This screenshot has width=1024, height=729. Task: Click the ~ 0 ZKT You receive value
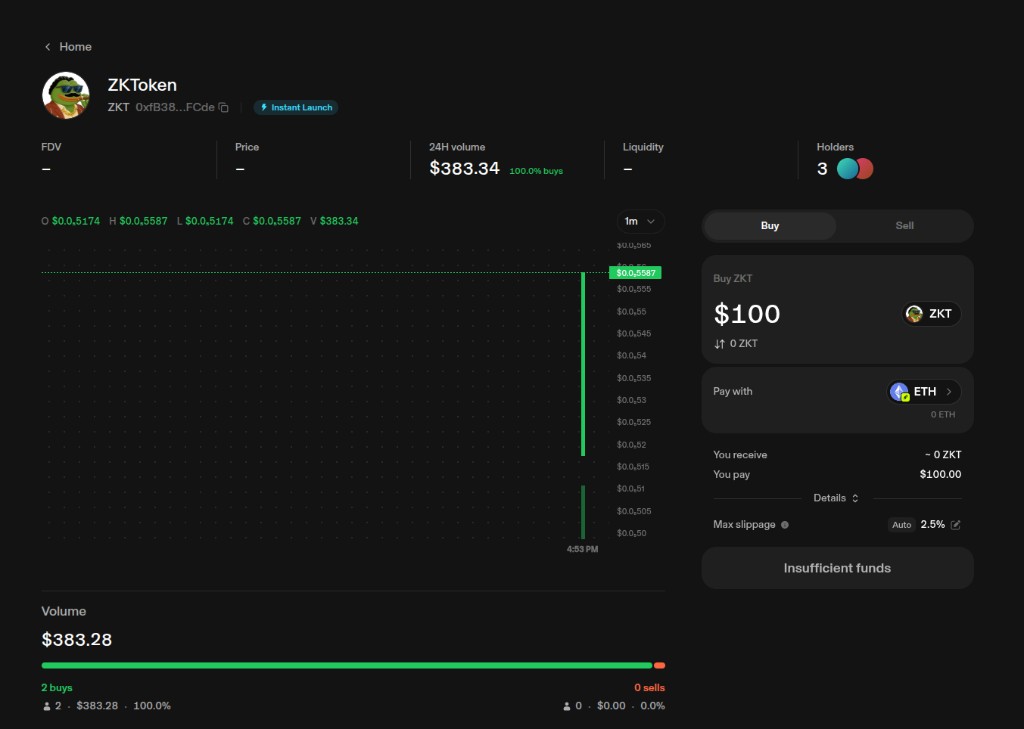(942, 455)
